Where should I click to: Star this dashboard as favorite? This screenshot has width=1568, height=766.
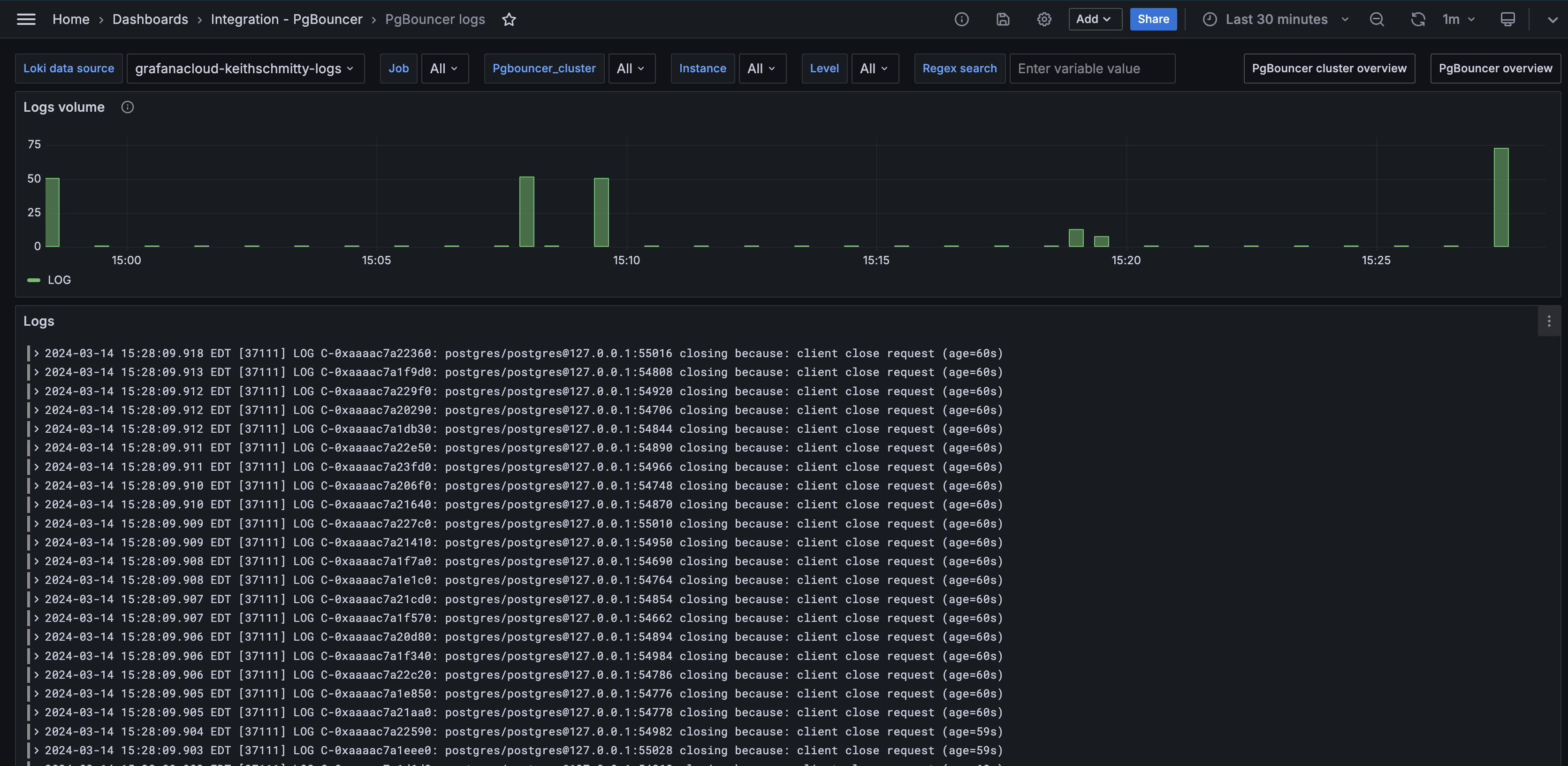click(x=509, y=20)
